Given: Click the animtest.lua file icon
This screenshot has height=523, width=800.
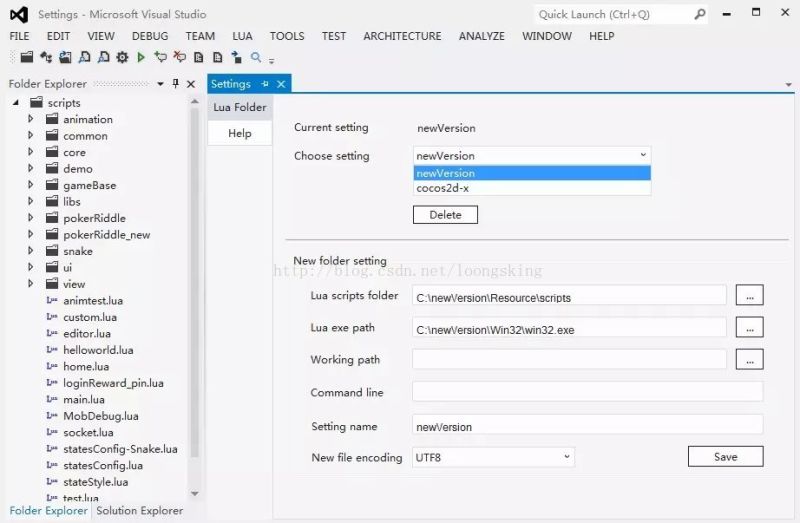Looking at the screenshot, I should point(52,300).
